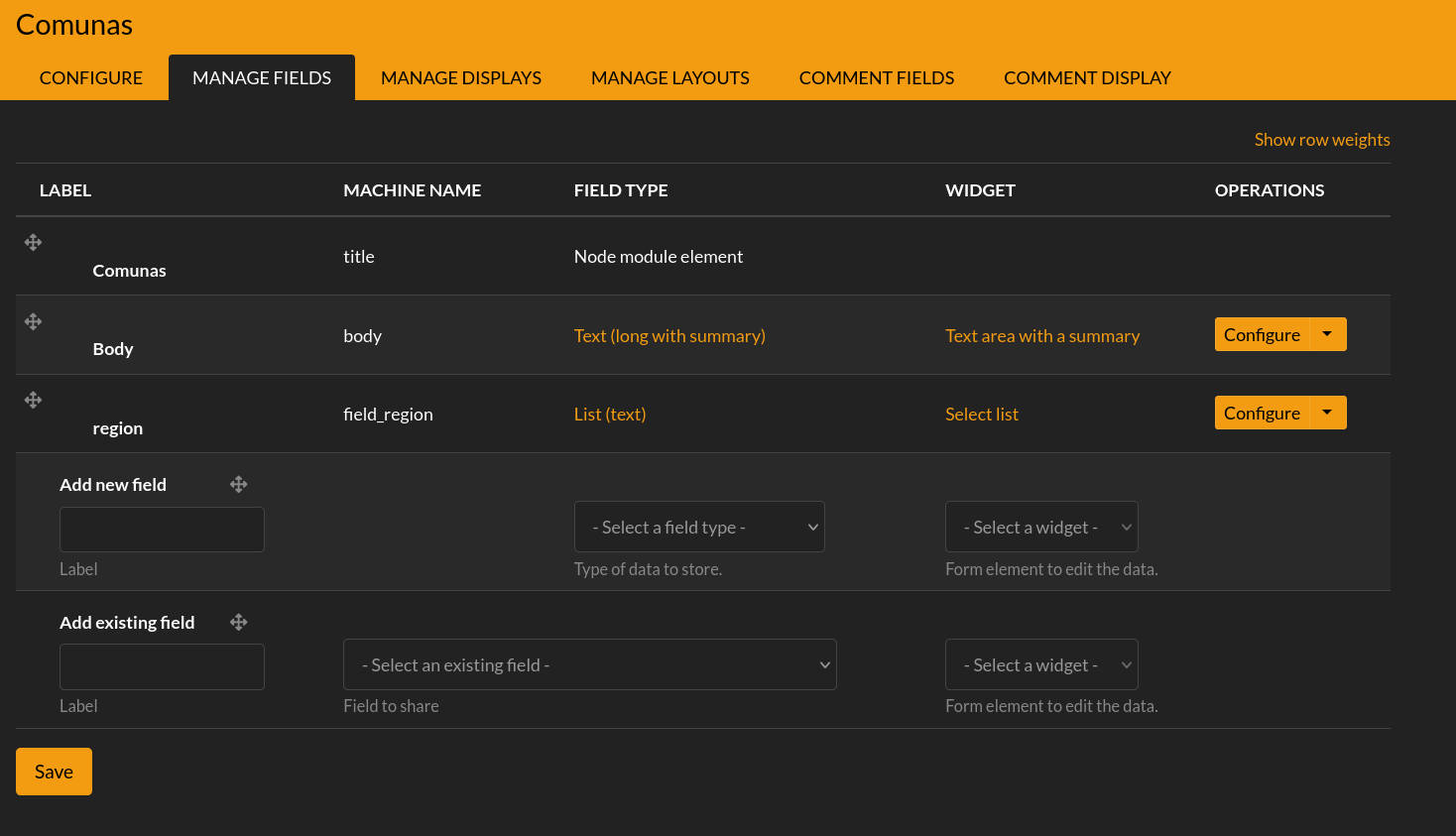This screenshot has height=836, width=1456.
Task: Expand the Body row operations arrow
Action: click(x=1327, y=334)
